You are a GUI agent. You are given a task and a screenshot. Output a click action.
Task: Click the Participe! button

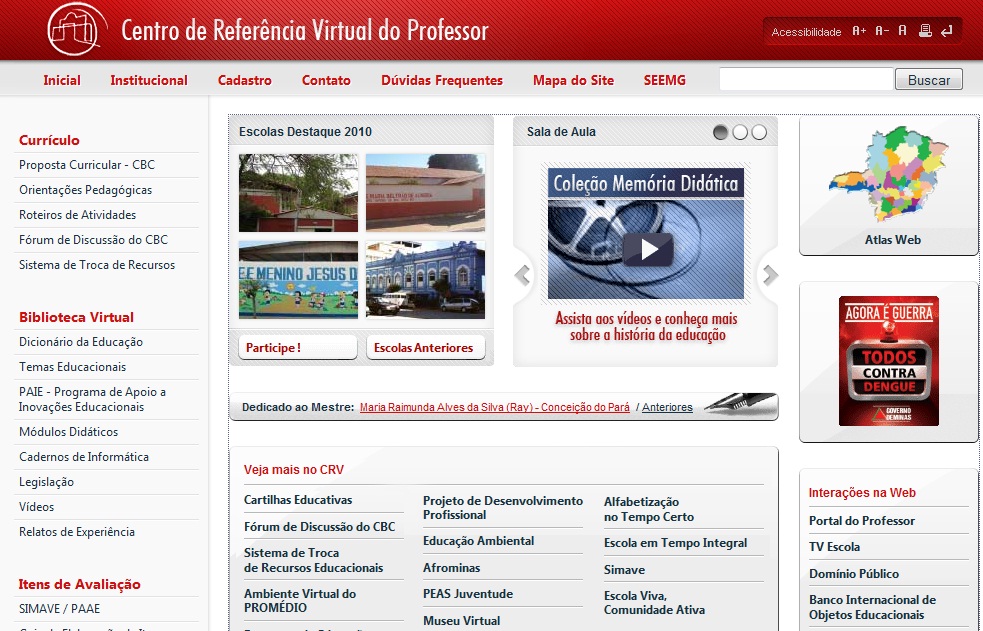[x=297, y=347]
